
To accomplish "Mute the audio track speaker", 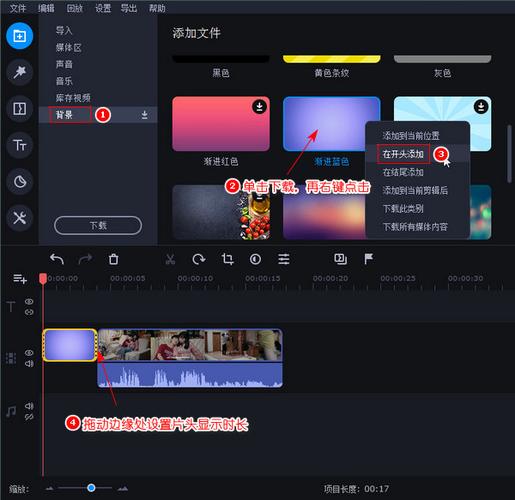I will tap(29, 406).
